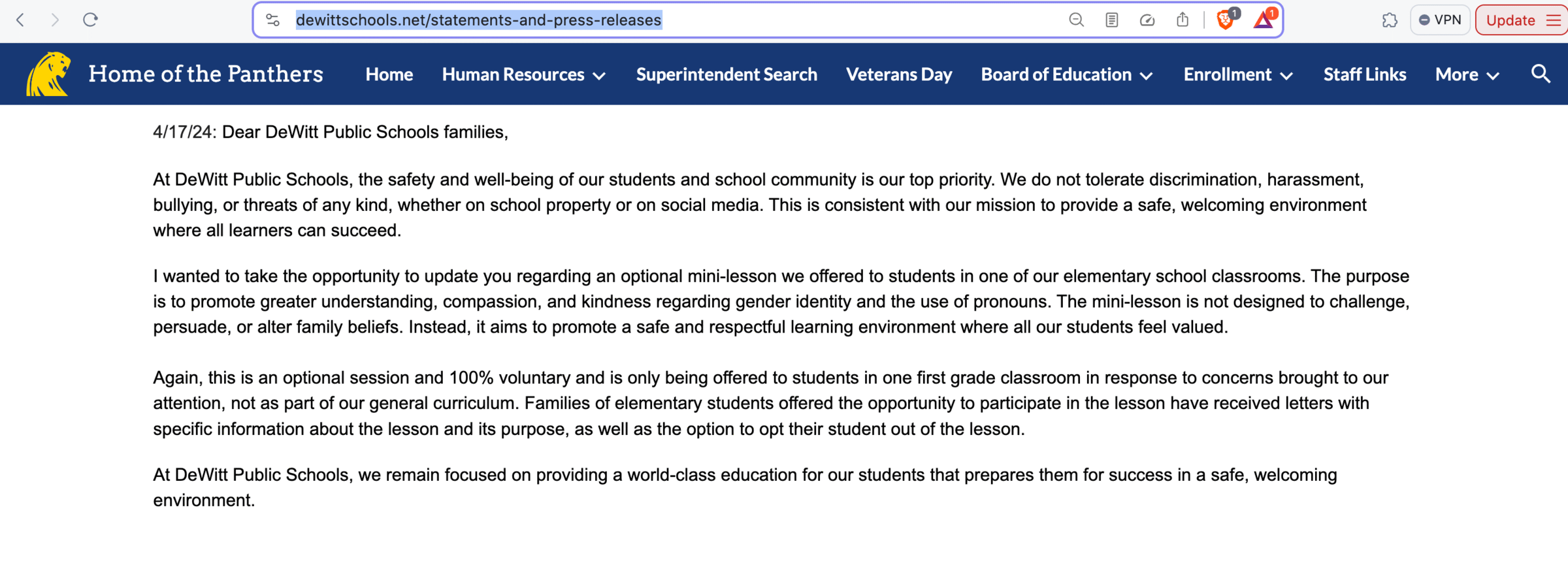The image size is (1568, 584).
Task: Expand the Human Resources dropdown
Action: tap(523, 74)
